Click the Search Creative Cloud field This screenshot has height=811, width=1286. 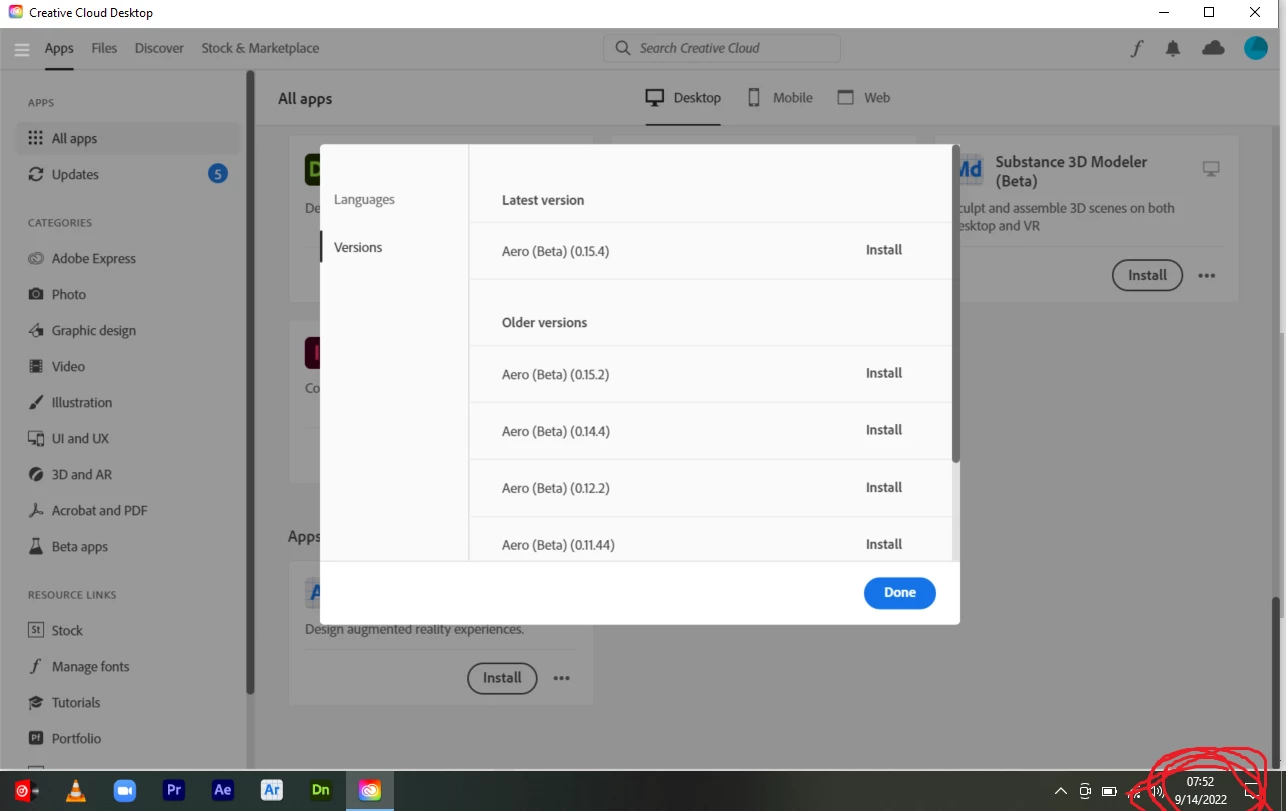pos(722,48)
